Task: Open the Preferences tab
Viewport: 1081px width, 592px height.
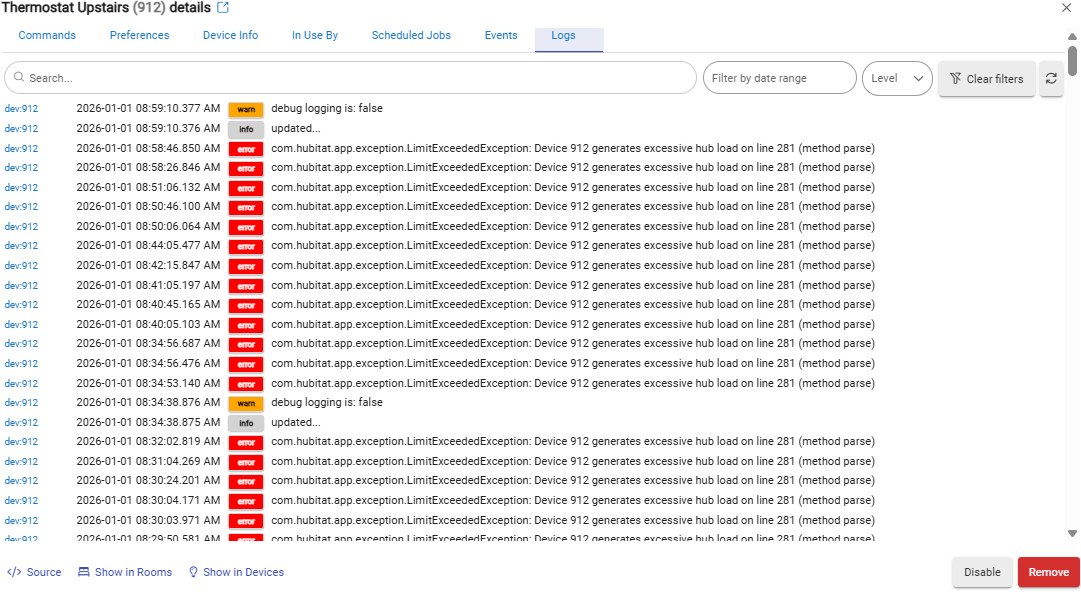Action: click(139, 36)
